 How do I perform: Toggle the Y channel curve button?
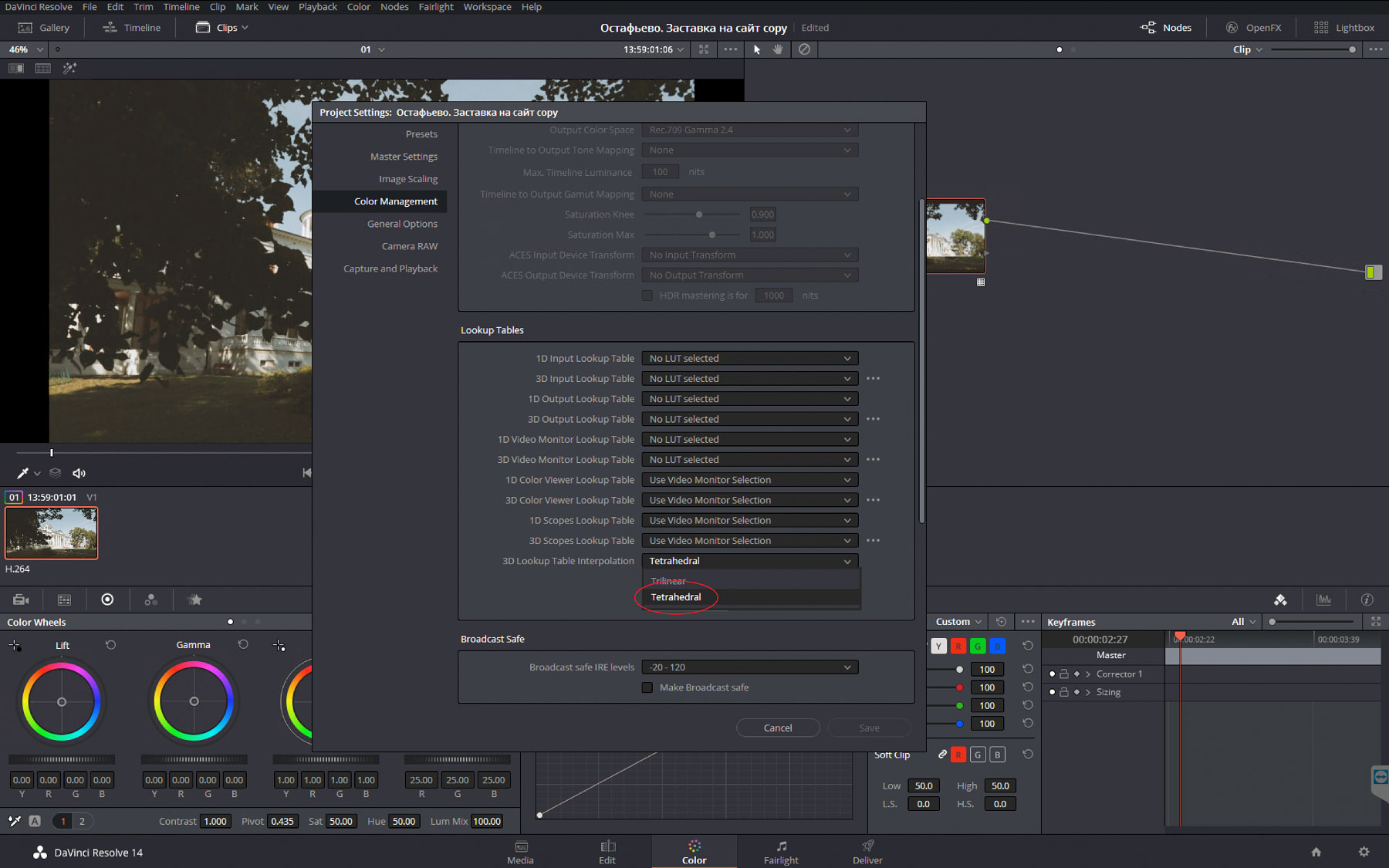tap(938, 646)
